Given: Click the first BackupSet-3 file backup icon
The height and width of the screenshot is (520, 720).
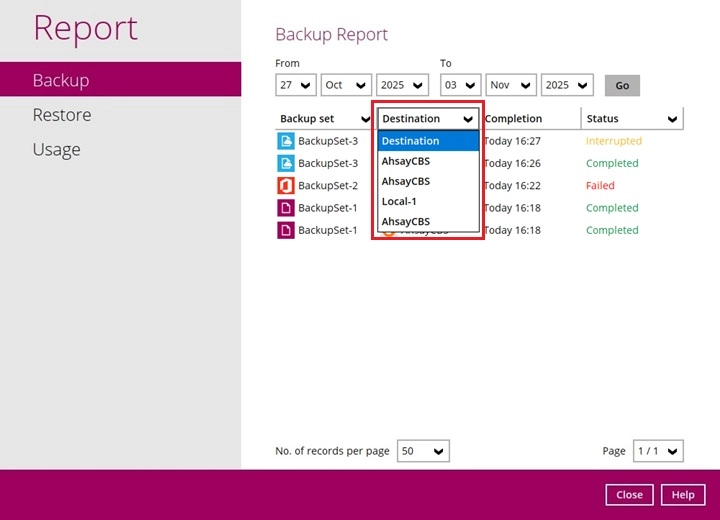Looking at the screenshot, I should [286, 141].
